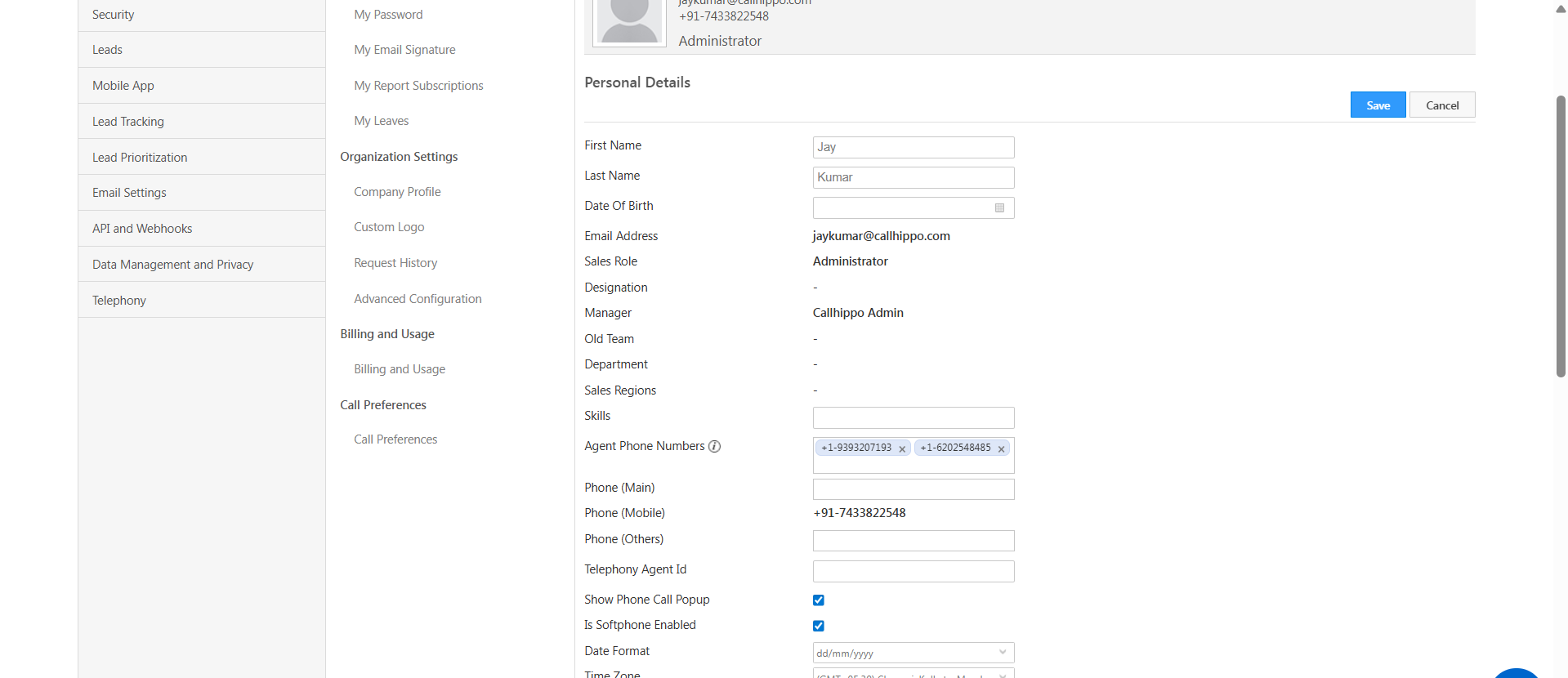1568x678 pixels.
Task: Open Call Preferences sub-item
Action: click(x=395, y=439)
